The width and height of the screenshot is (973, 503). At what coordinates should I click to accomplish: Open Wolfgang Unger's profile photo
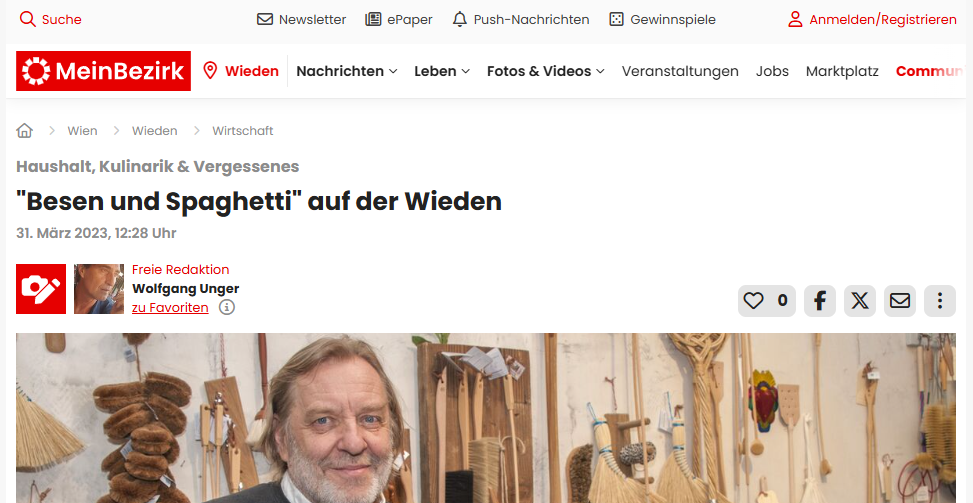click(99, 289)
